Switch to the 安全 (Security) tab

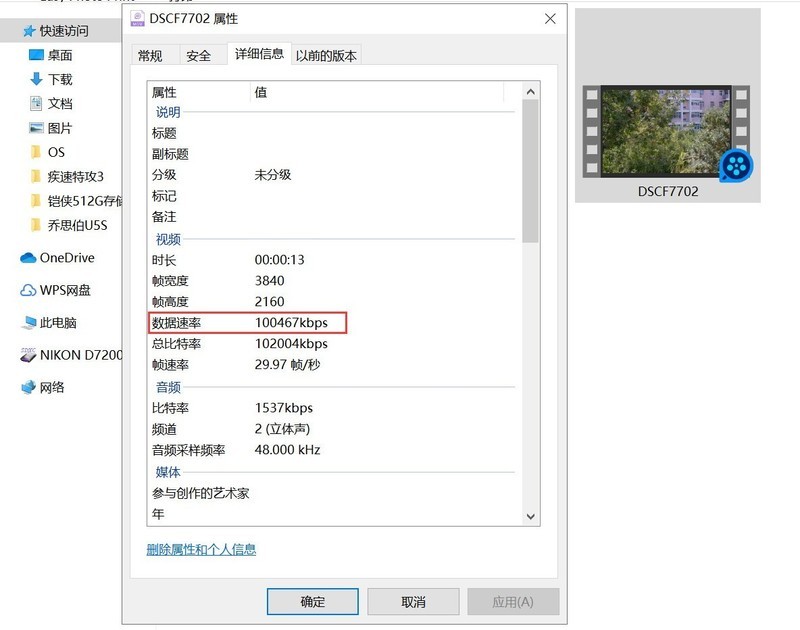201,56
